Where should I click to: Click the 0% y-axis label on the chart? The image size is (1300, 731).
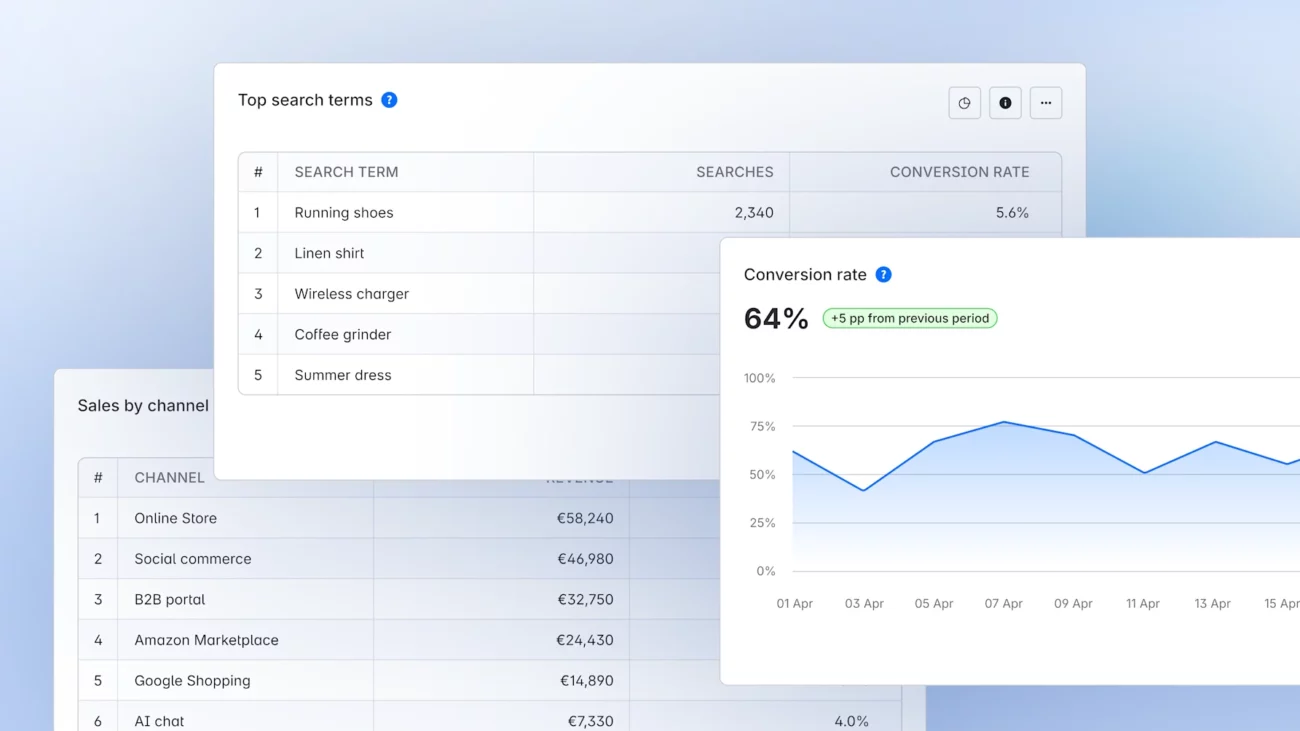point(766,571)
